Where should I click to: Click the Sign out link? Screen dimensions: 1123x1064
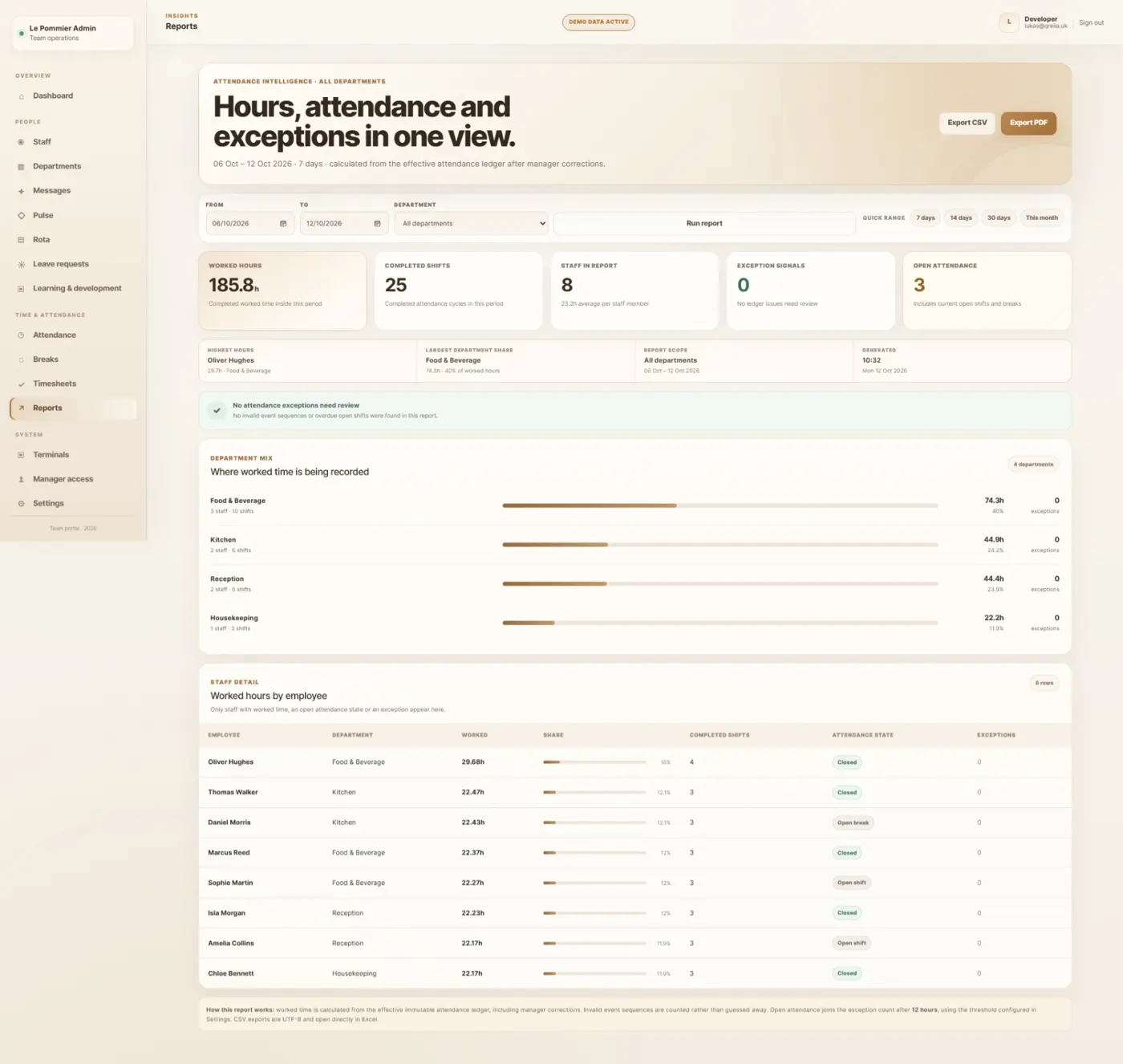[1091, 23]
